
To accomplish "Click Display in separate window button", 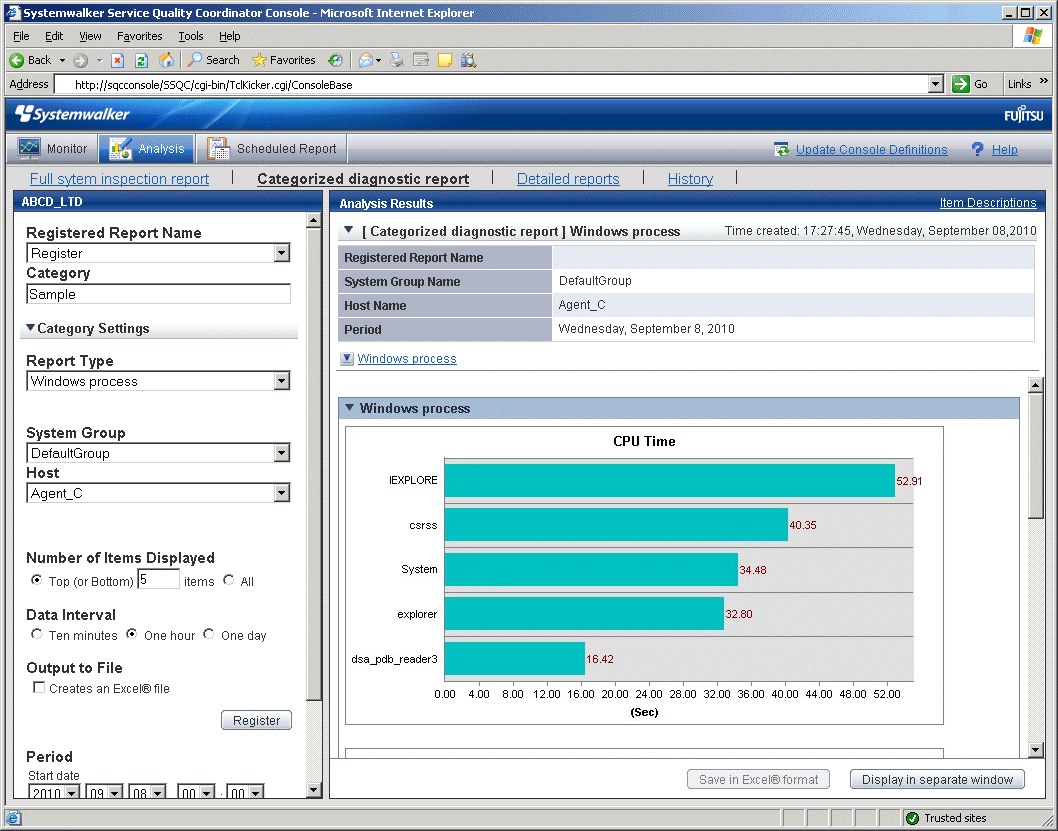I will 937,780.
